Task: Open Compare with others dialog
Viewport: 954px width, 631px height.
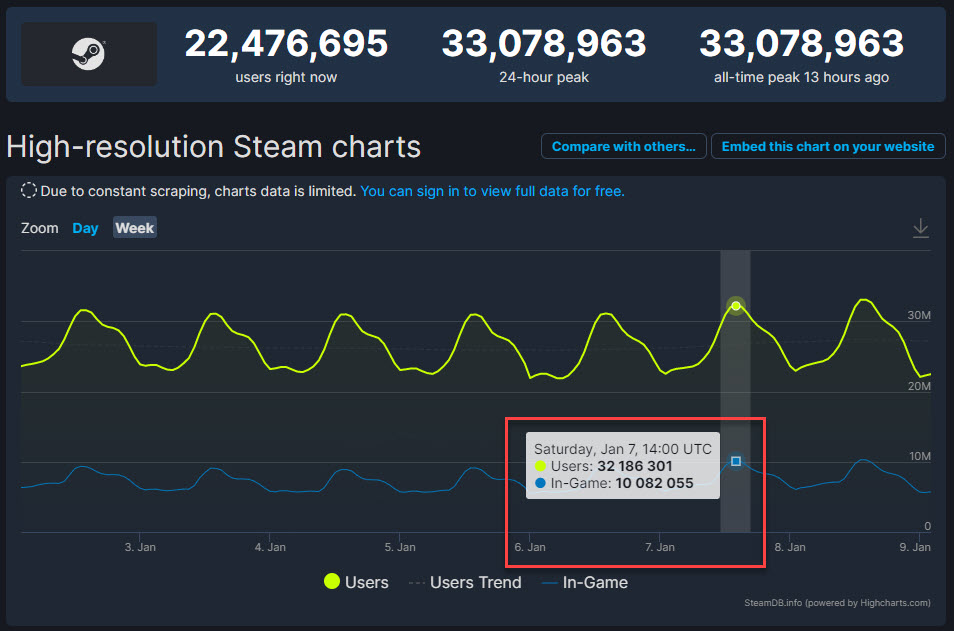Action: [624, 146]
